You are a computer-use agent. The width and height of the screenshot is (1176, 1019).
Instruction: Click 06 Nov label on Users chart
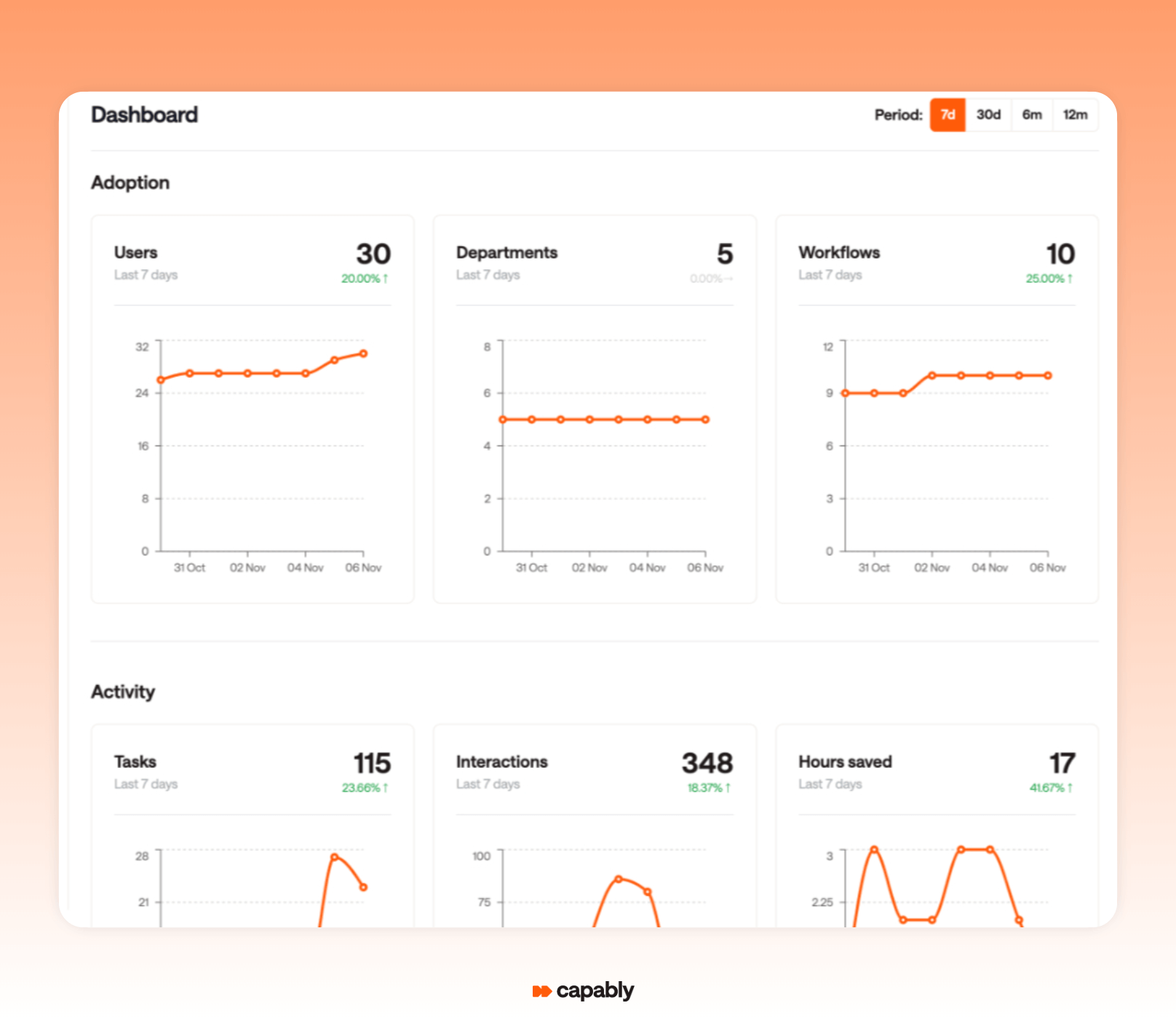(x=363, y=568)
